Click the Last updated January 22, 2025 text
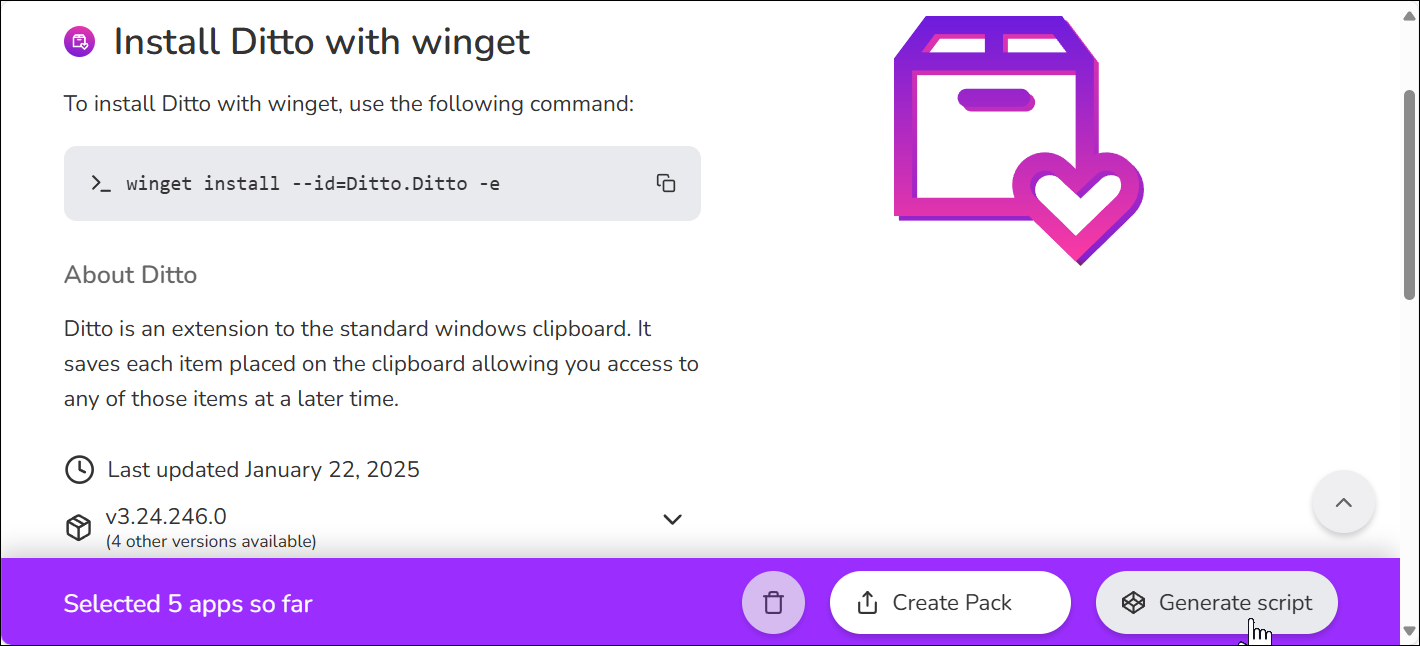The width and height of the screenshot is (1420, 646). [264, 470]
